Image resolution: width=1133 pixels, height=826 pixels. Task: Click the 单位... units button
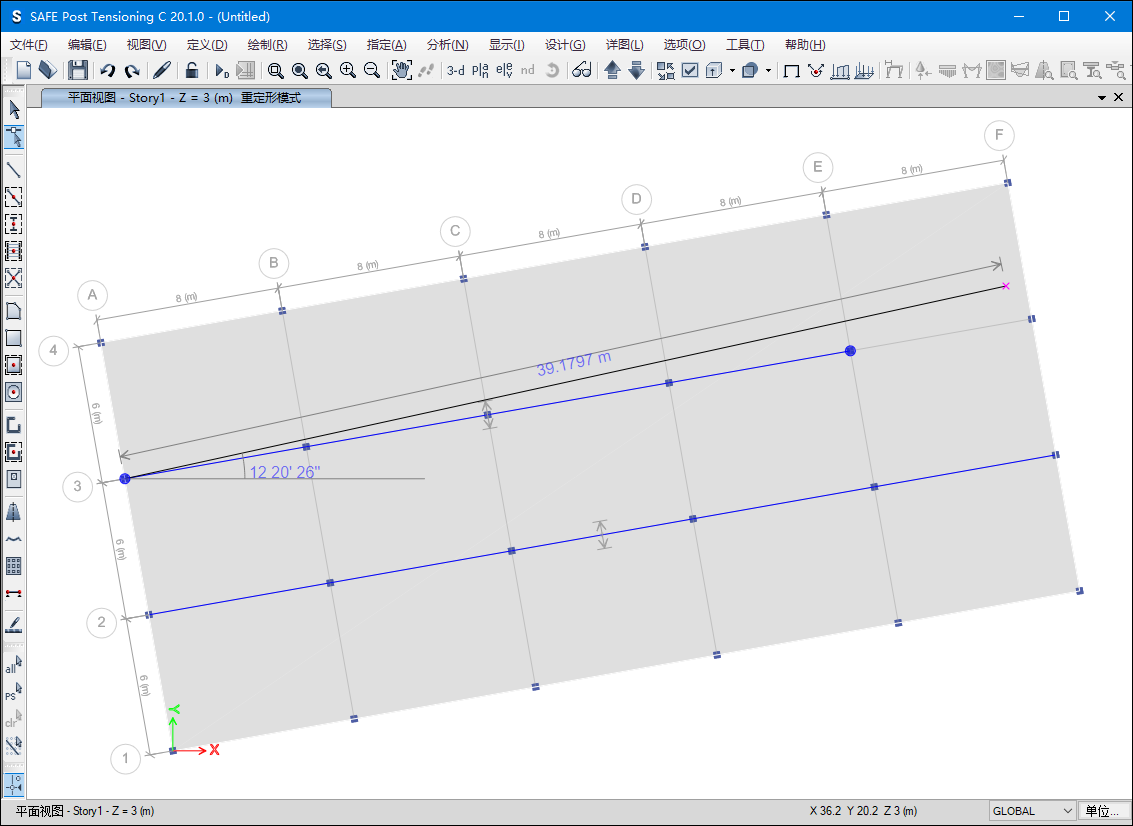pos(1105,811)
